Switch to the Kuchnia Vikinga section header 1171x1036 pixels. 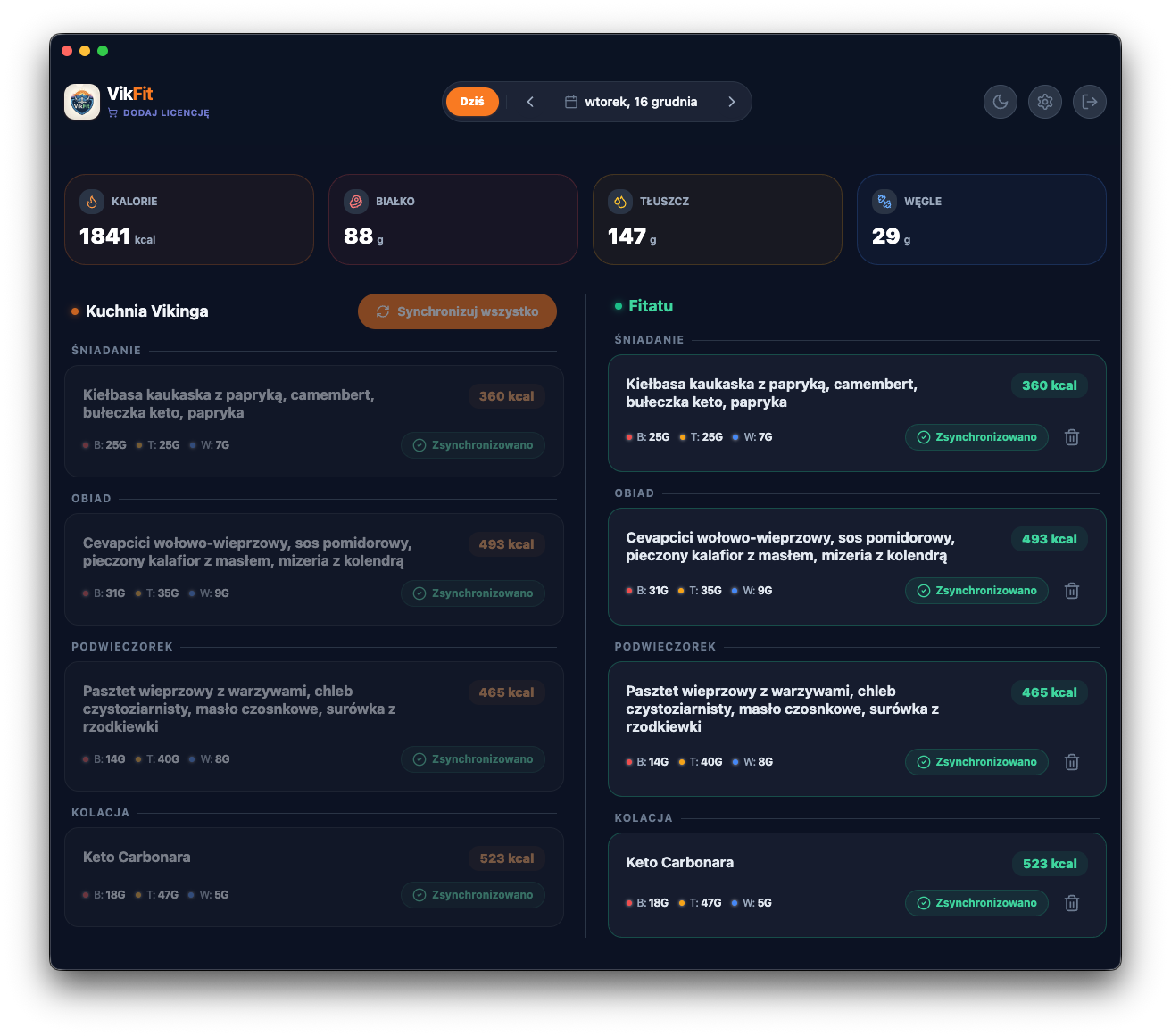tap(145, 311)
